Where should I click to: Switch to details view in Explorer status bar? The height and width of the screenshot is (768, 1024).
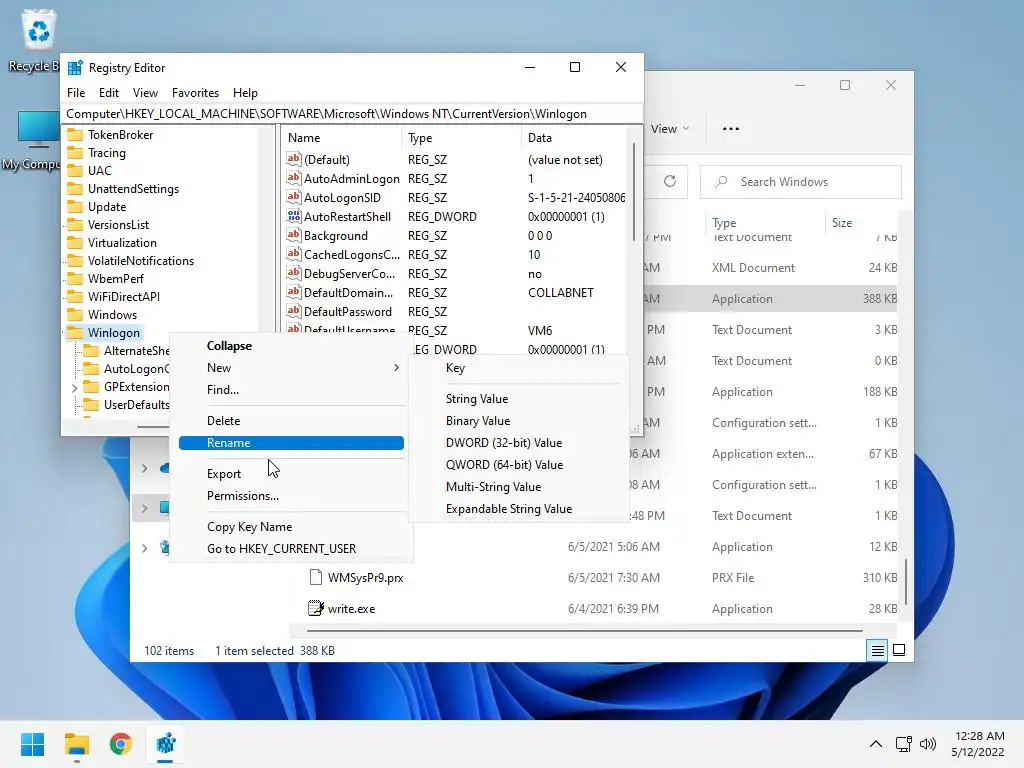tap(877, 650)
